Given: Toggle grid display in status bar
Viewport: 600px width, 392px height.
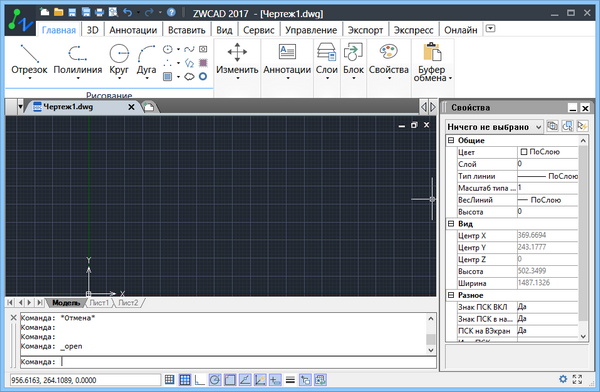Looking at the screenshot, I should click(x=184, y=380).
